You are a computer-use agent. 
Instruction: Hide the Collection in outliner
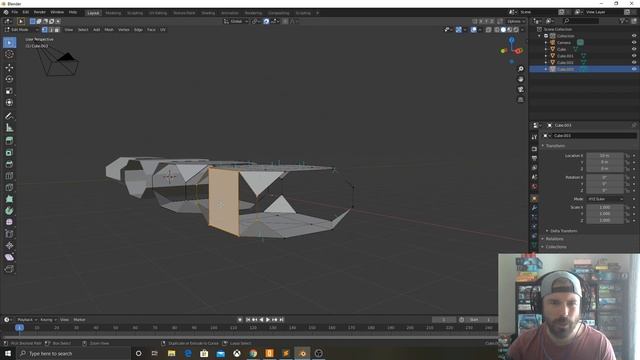(x=634, y=36)
